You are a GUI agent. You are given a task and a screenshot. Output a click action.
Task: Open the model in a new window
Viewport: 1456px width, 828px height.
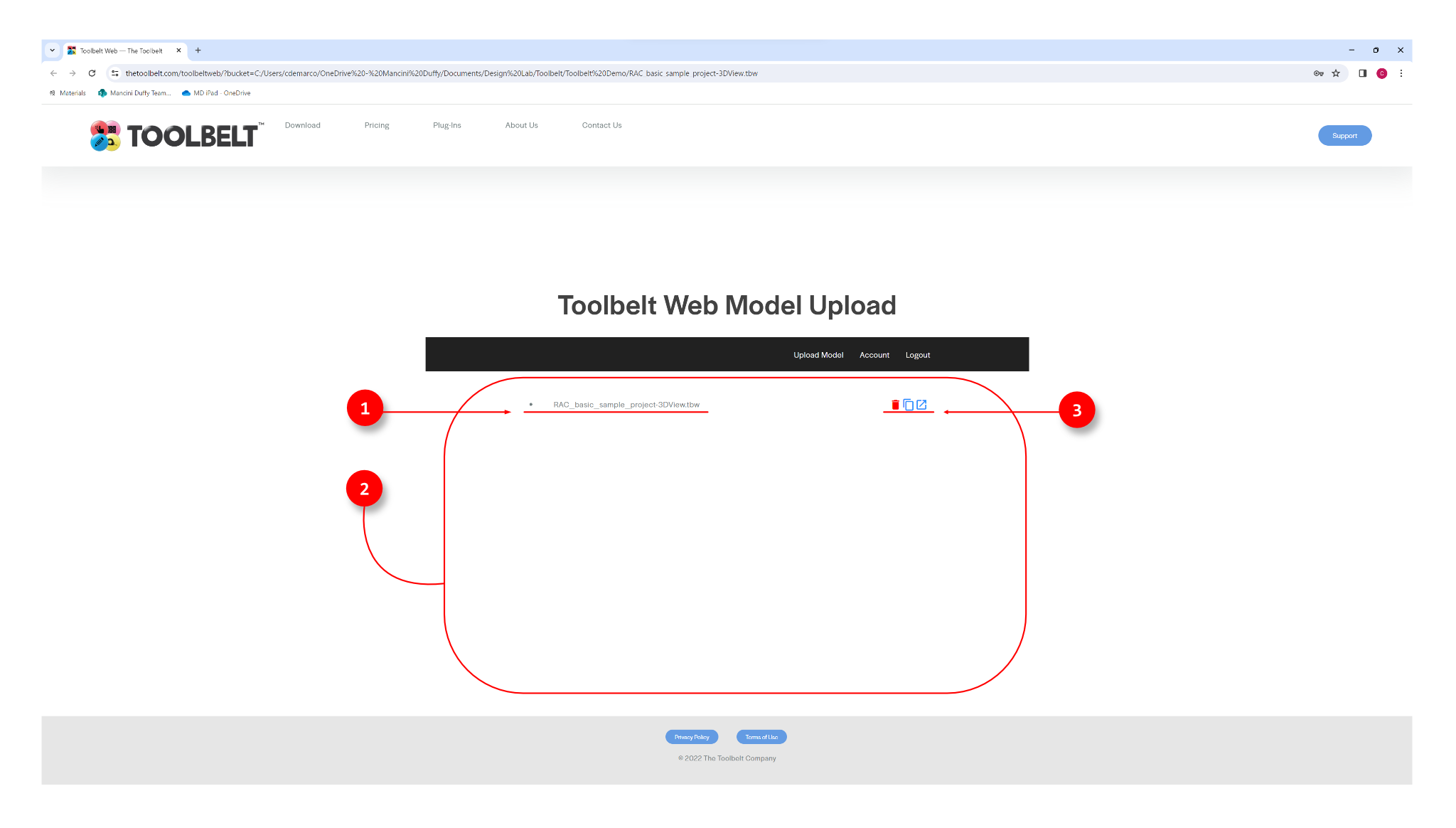(921, 405)
